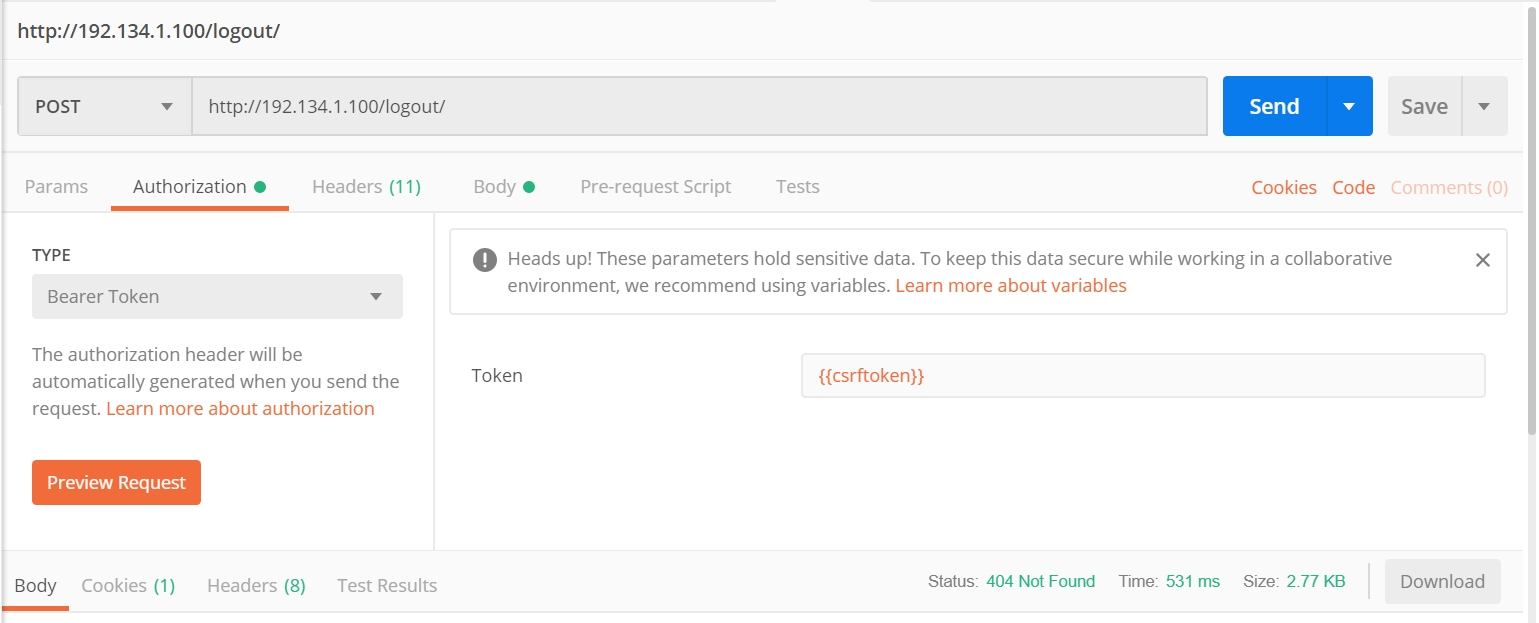Click the Token input field
The height and width of the screenshot is (623, 1539).
click(1142, 376)
